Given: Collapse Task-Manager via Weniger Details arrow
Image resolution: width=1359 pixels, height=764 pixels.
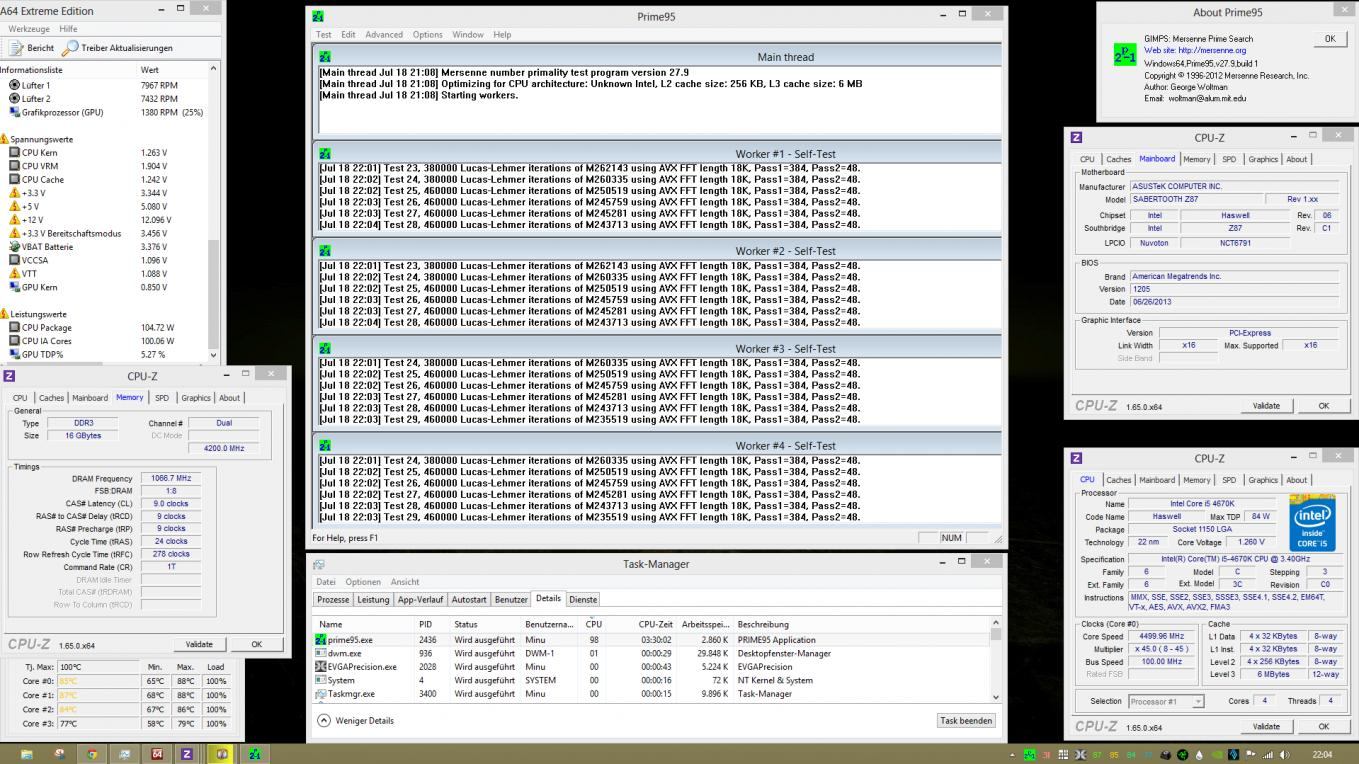Looking at the screenshot, I should (x=324, y=720).
